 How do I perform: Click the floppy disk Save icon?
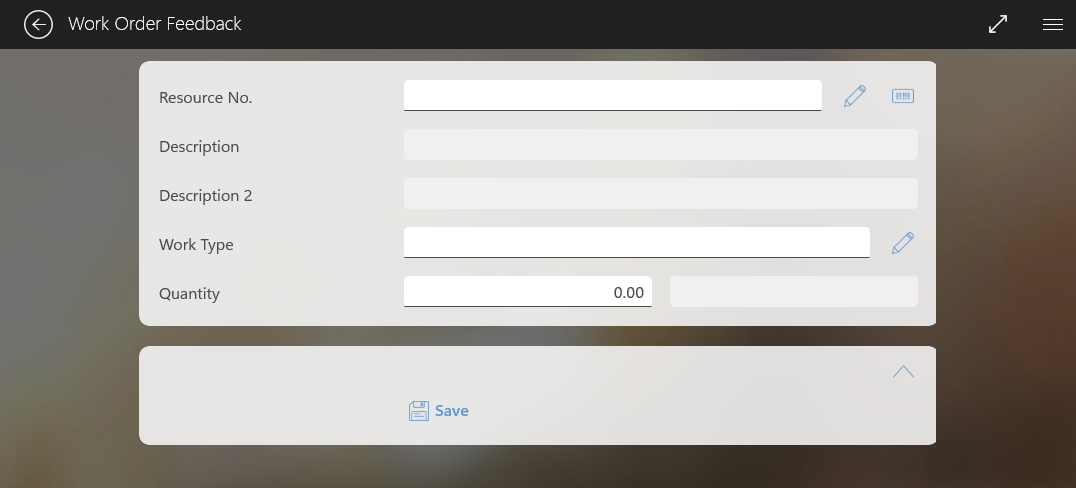point(419,410)
